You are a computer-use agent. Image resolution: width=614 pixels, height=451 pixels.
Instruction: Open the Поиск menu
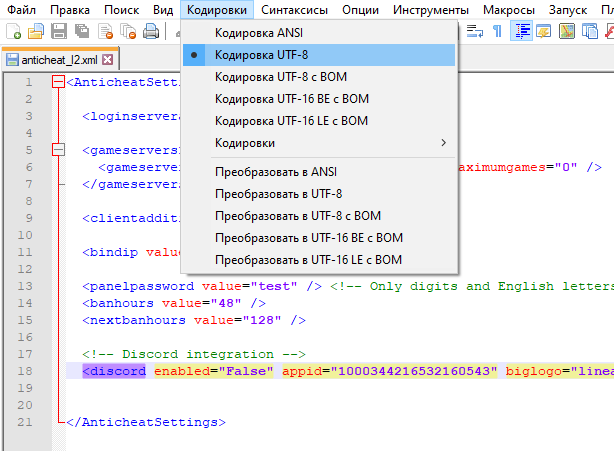(x=121, y=10)
